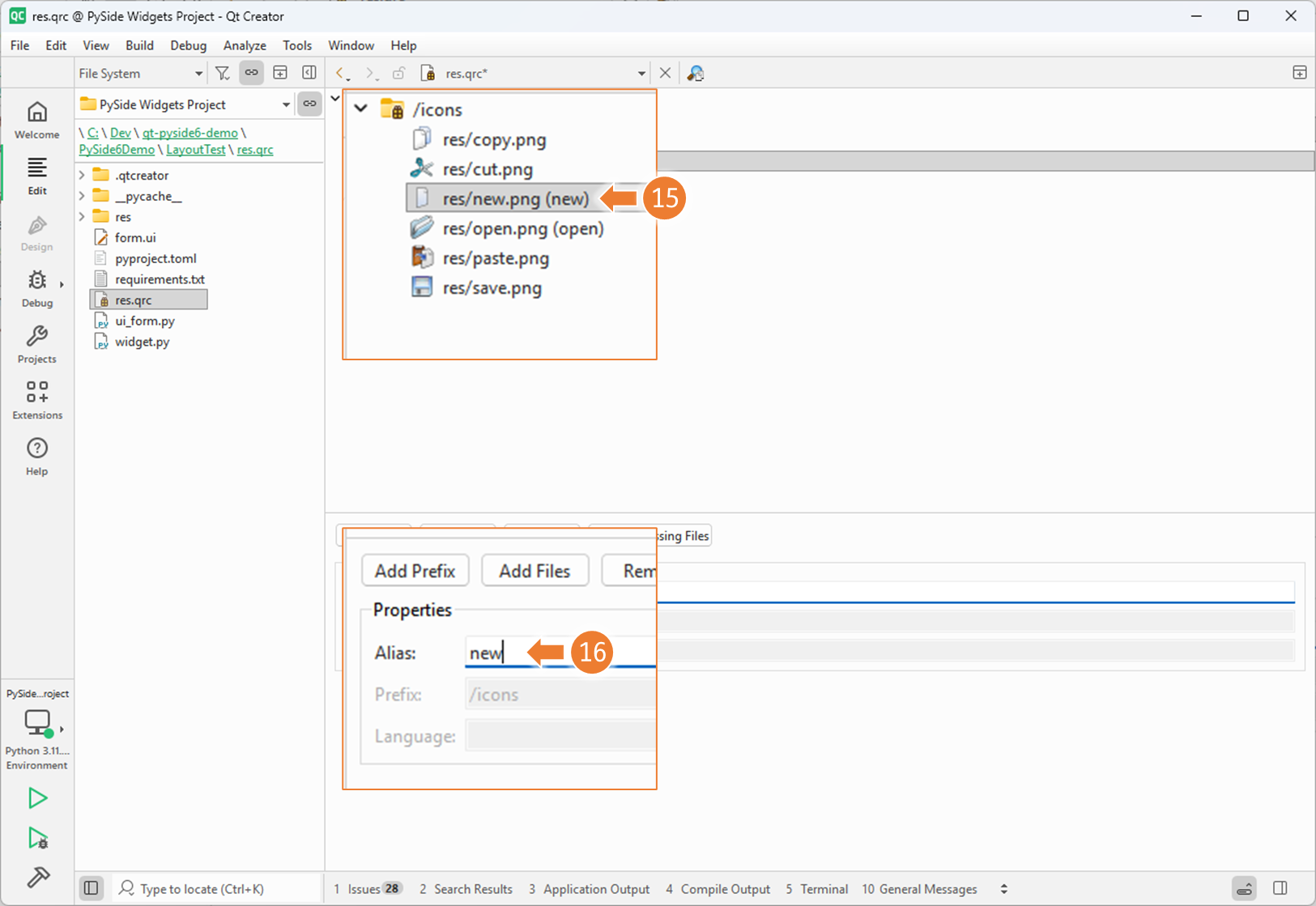Click the PySide6Demo path link
The height and width of the screenshot is (906, 1316).
click(117, 150)
